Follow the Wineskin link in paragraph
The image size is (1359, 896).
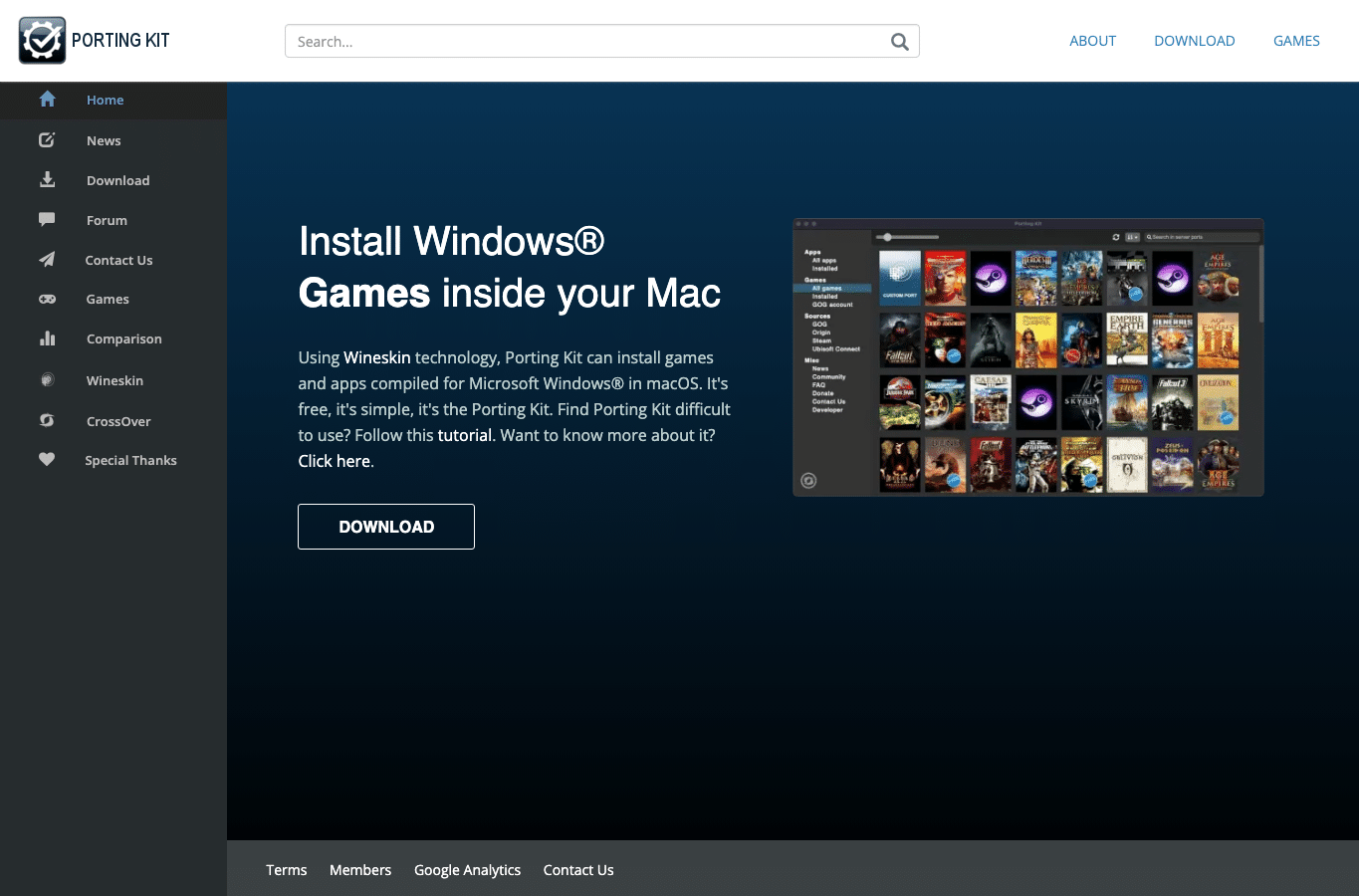point(377,357)
